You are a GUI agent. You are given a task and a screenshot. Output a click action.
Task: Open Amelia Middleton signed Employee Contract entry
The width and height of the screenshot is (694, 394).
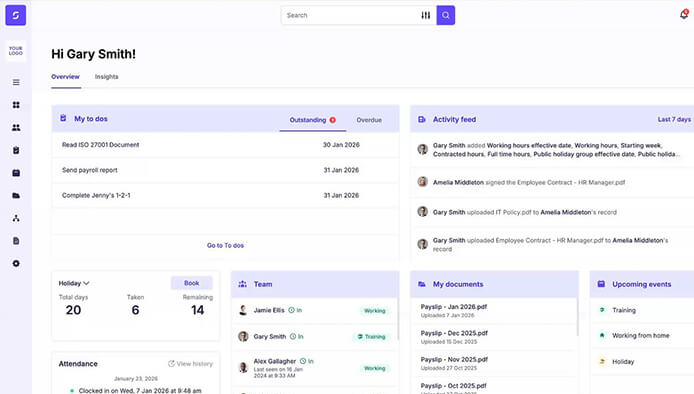point(552,182)
